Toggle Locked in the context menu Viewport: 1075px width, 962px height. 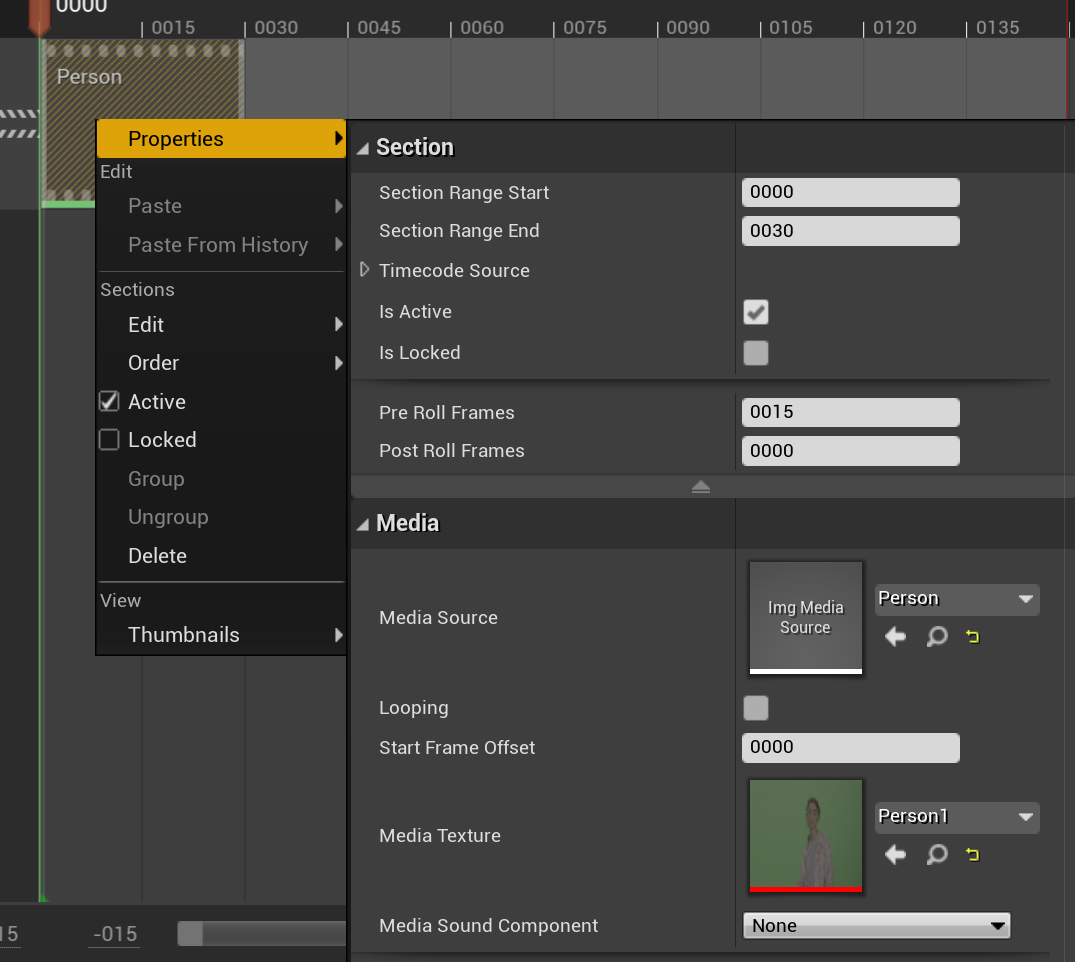[x=161, y=440]
